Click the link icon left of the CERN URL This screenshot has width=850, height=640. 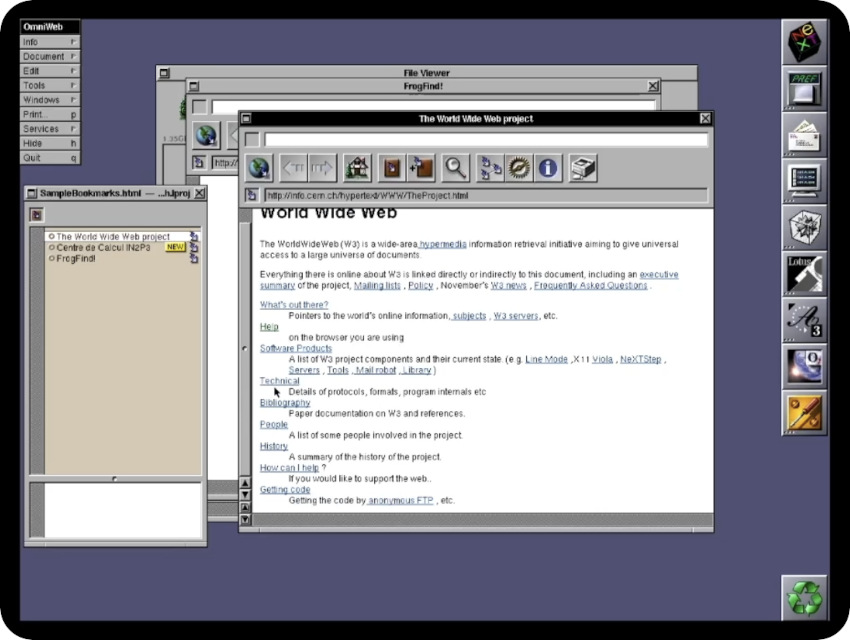click(x=252, y=195)
